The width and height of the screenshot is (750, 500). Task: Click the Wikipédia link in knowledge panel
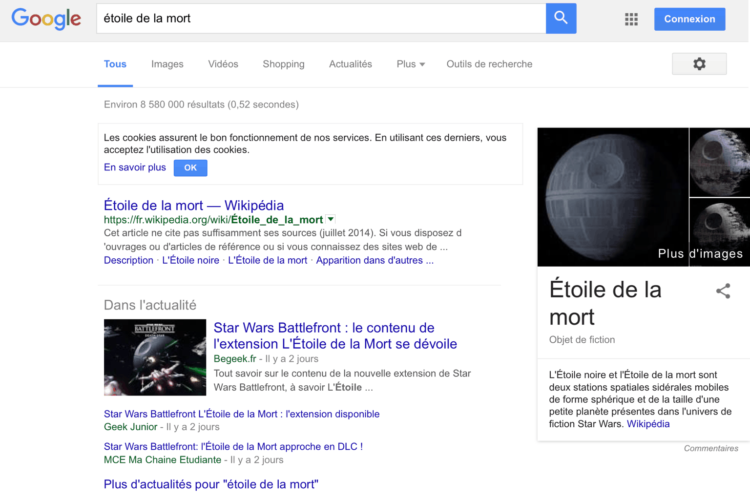(648, 424)
